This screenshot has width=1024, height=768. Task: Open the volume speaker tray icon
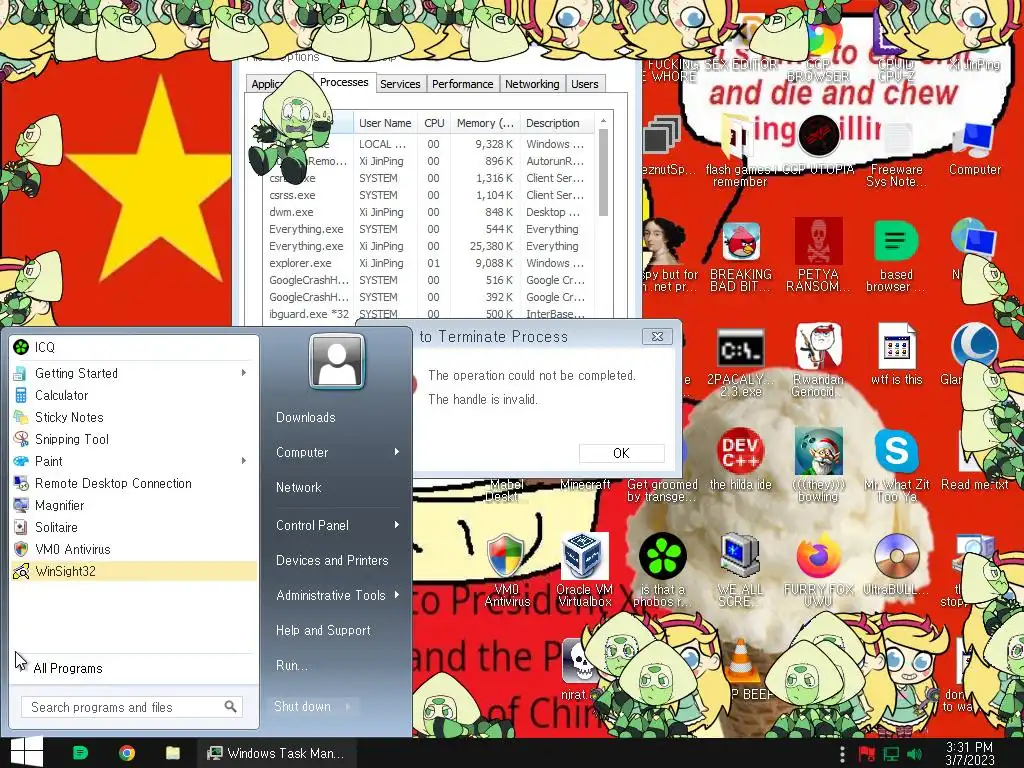[914, 754]
